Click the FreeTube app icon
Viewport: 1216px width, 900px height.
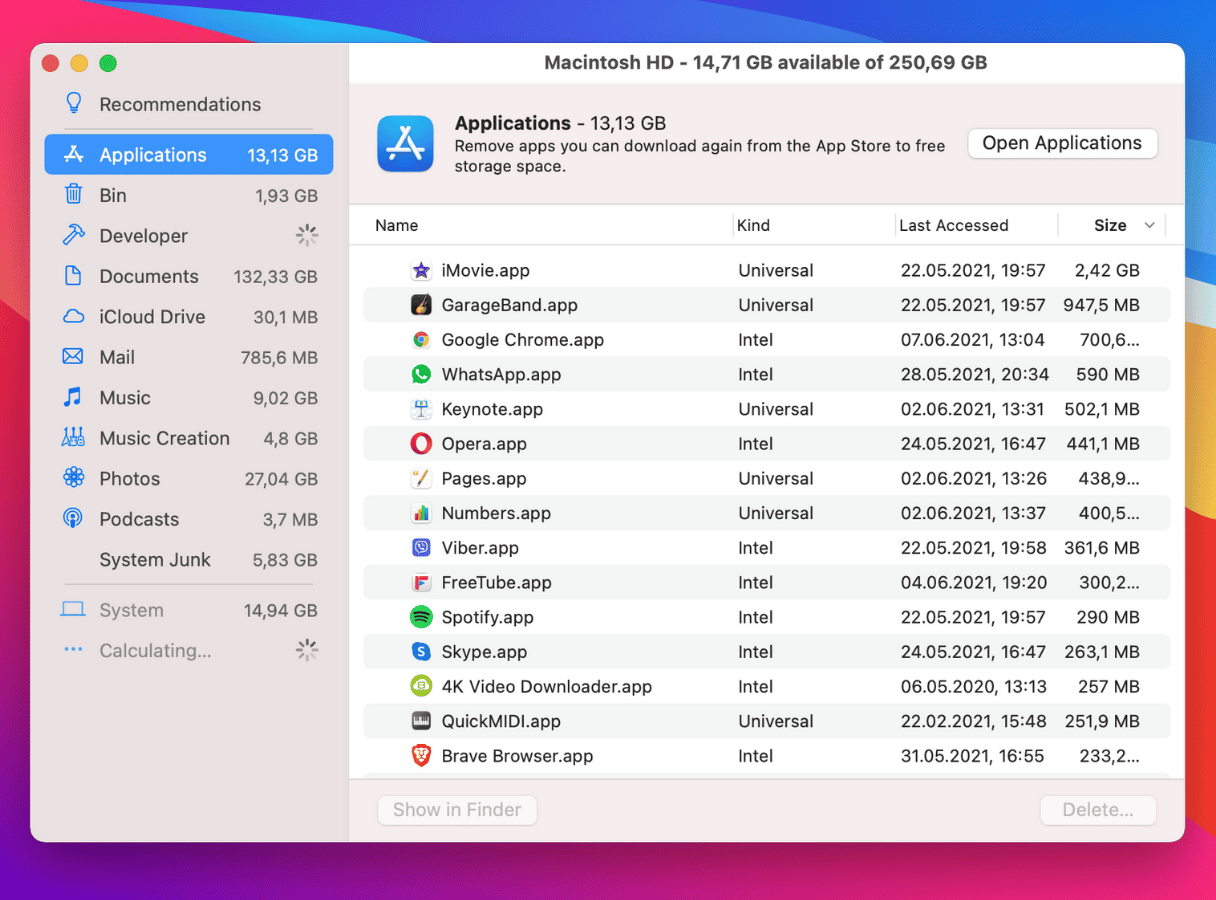tap(421, 582)
